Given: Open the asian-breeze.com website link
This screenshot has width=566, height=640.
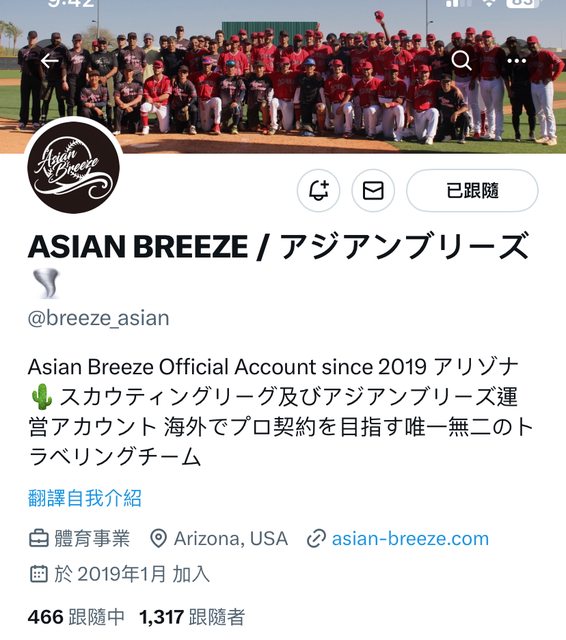Looking at the screenshot, I should click(x=410, y=539).
